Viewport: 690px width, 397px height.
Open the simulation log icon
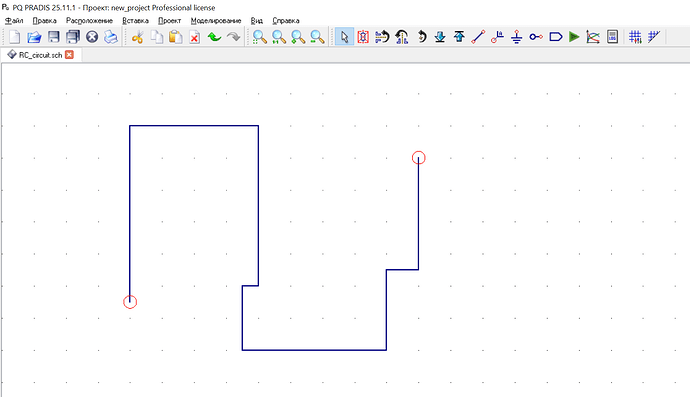612,37
